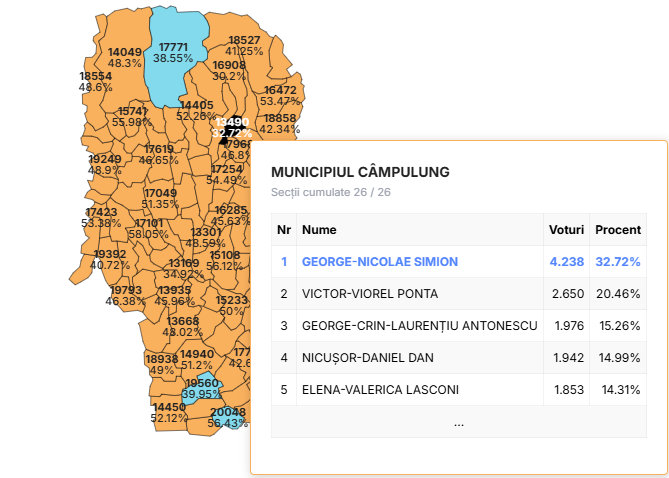Select the map region labeled 20048
The width and height of the screenshot is (669, 478).
pyautogui.click(x=228, y=418)
